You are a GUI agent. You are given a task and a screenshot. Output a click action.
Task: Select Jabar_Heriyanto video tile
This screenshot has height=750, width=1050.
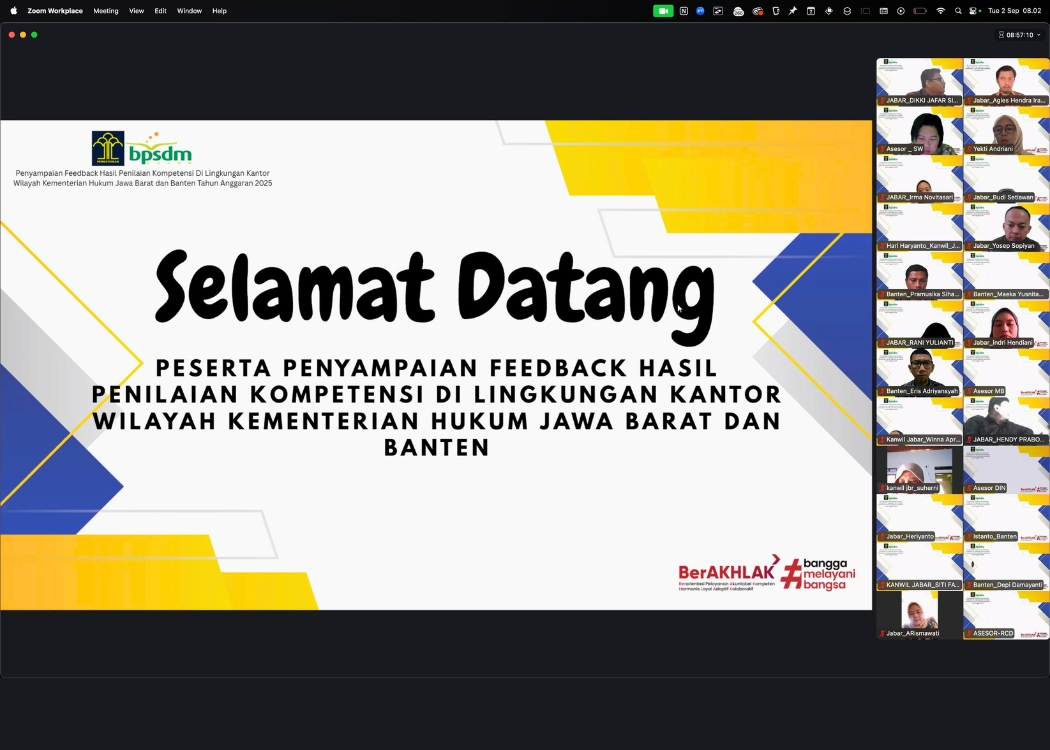919,518
